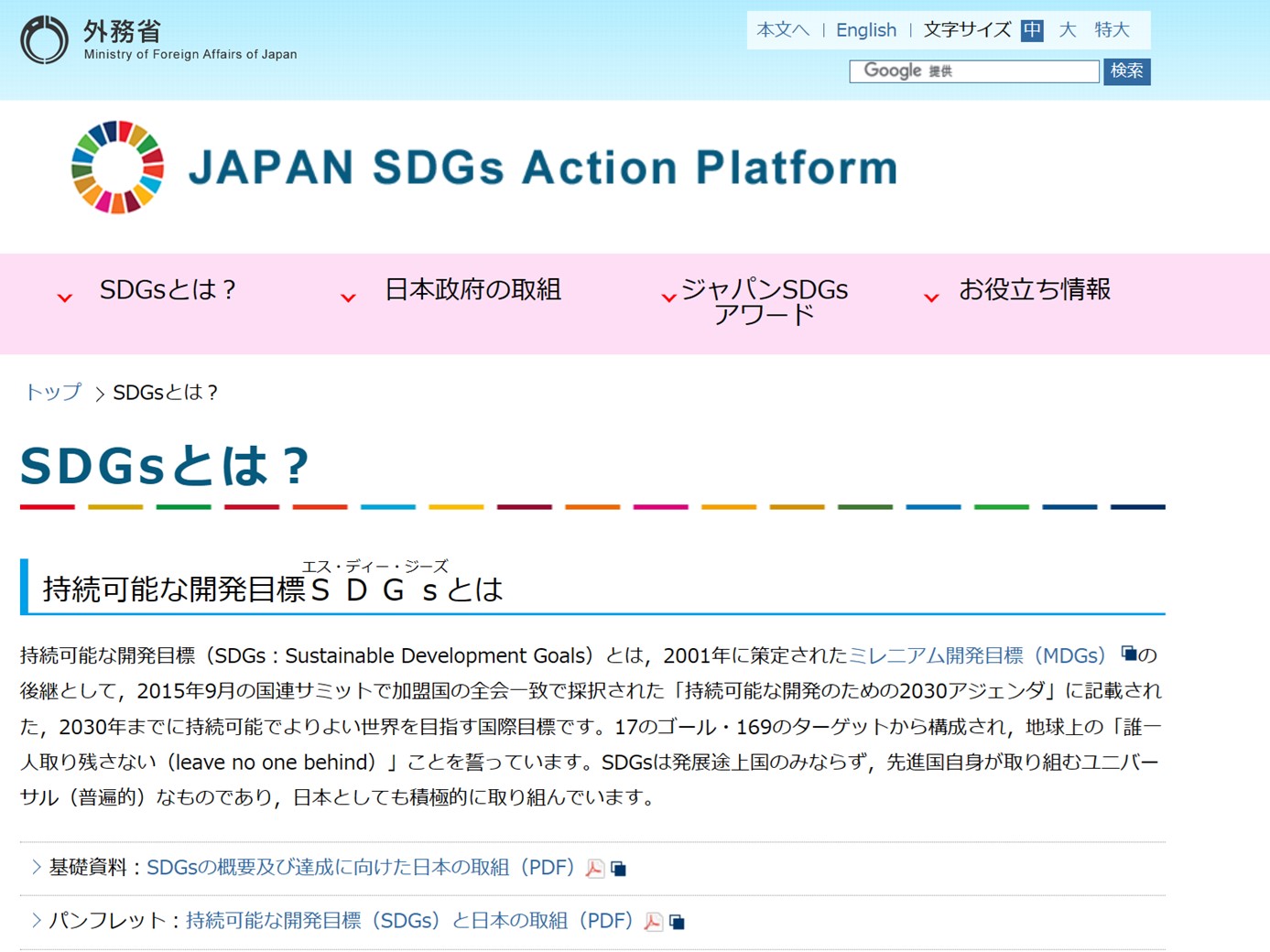Open ミレニアム開発目標（MDGs）link
Screen dimensions: 1270x952
coord(977,655)
